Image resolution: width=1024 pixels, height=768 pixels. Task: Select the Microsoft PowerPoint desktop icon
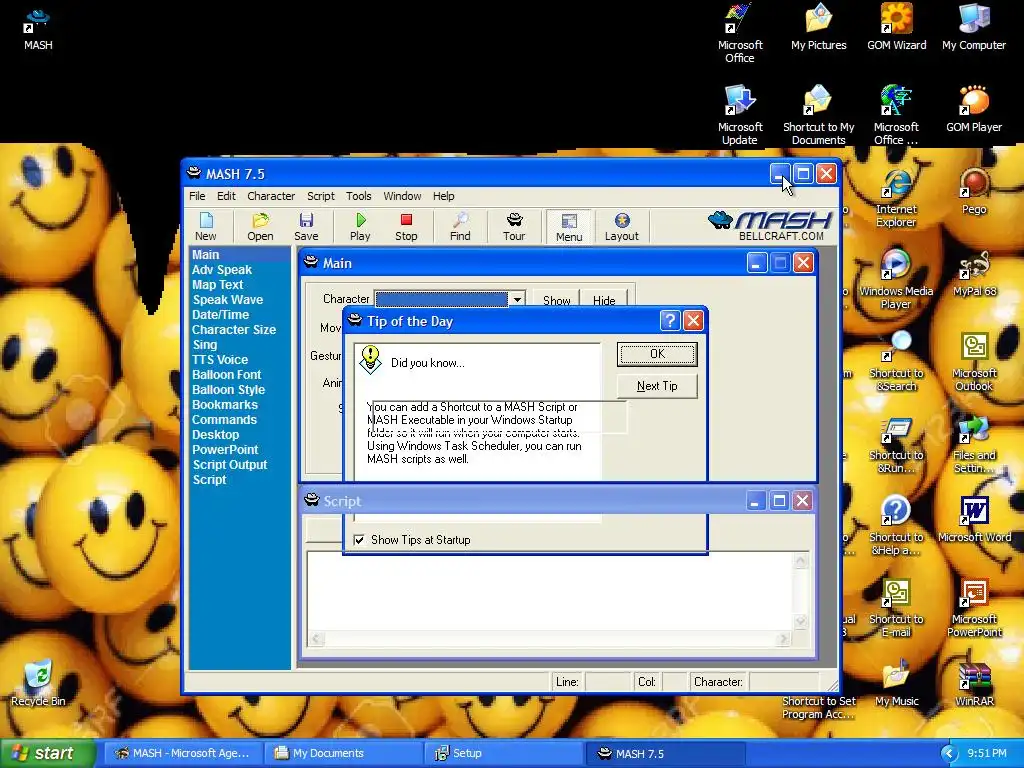click(974, 608)
